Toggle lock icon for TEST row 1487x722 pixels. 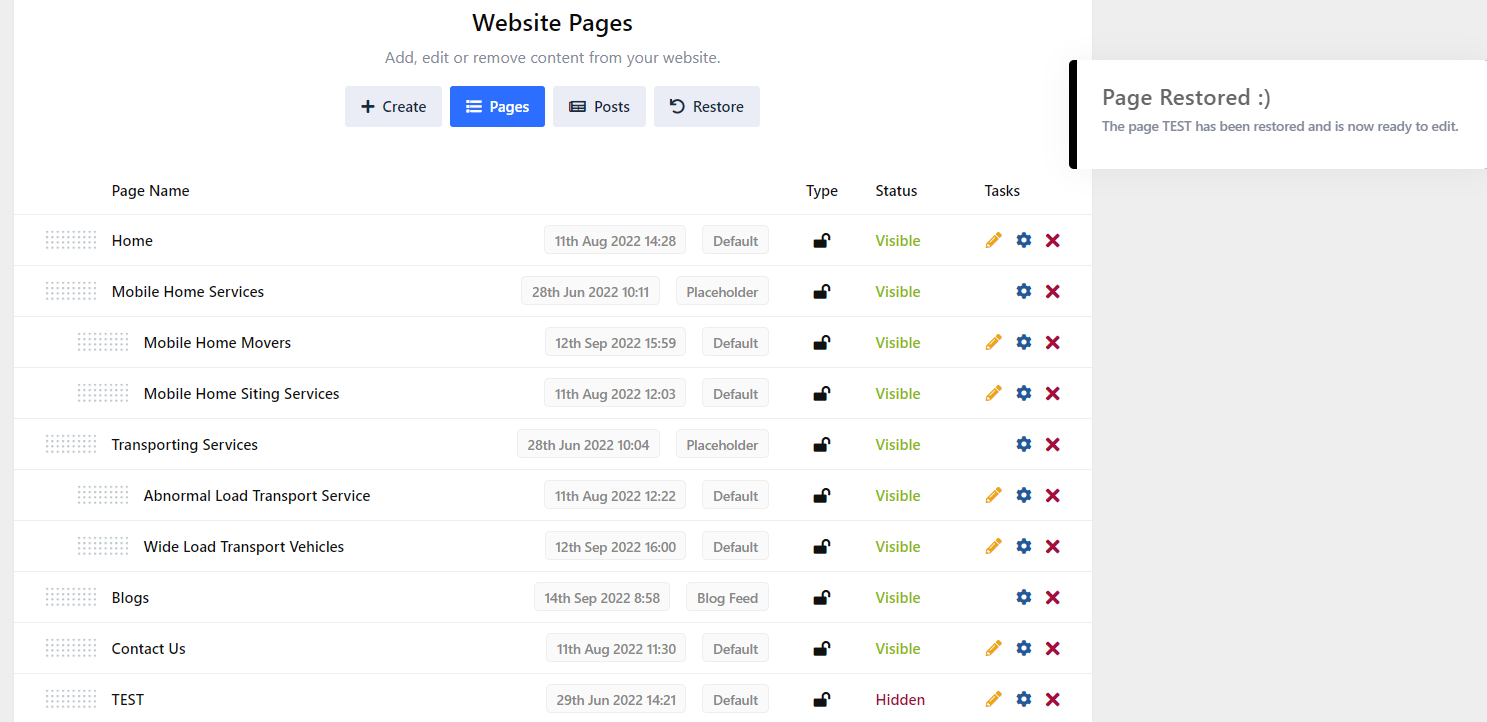coord(821,699)
